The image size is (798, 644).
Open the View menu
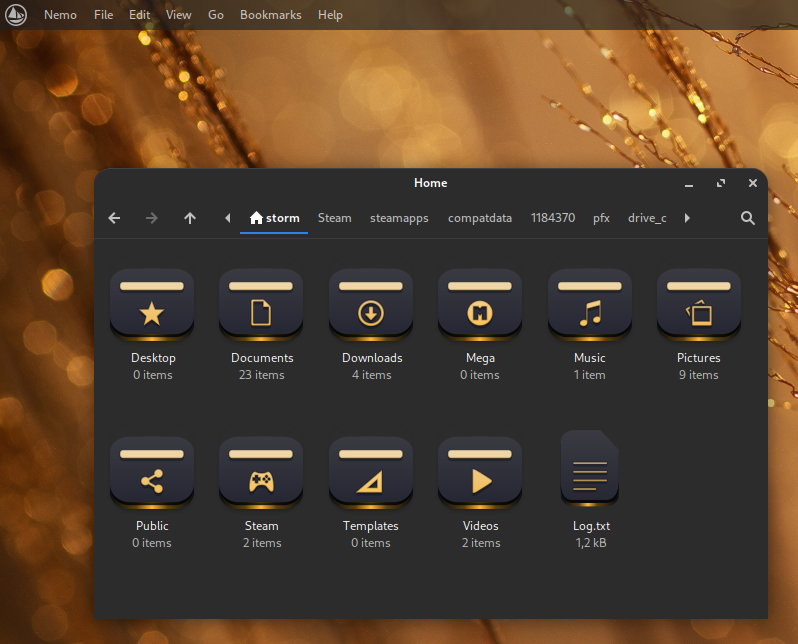coord(179,15)
